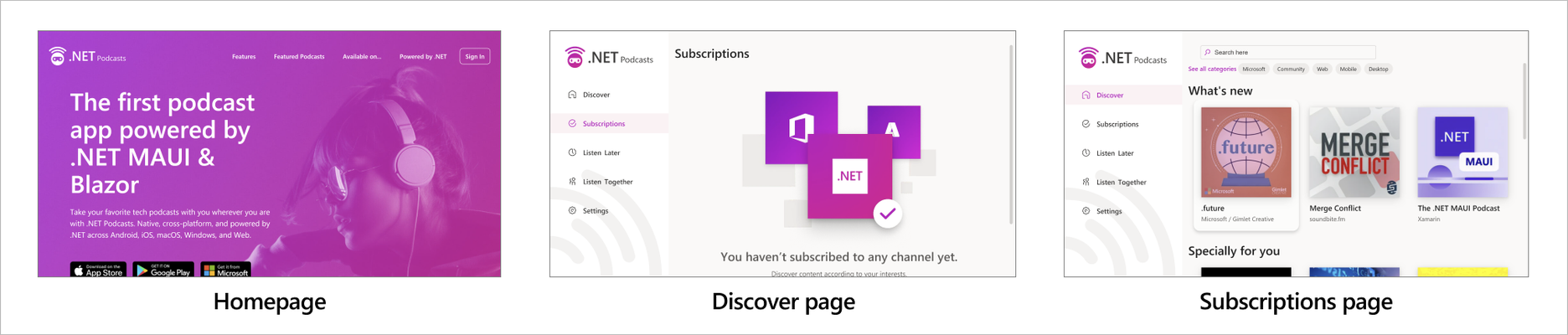Screen dimensions: 1568x335
Task: Select the Microsoft category chip
Action: point(1254,69)
